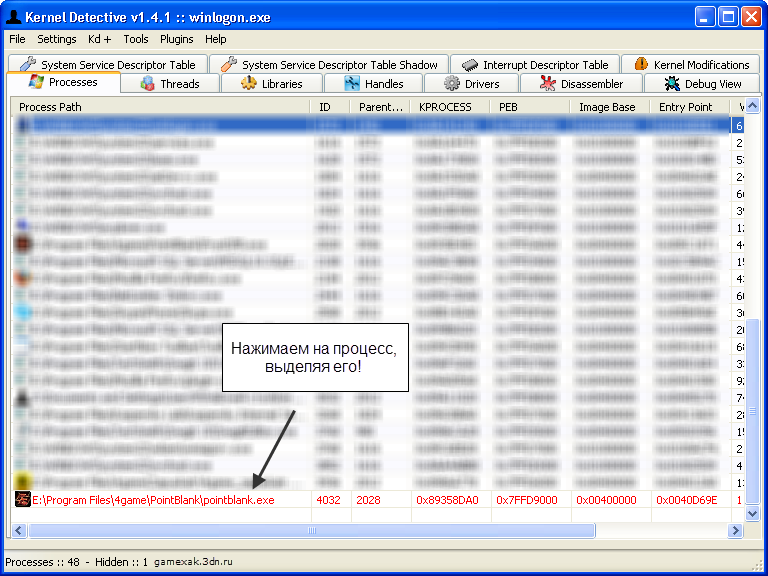Maximize the Kernel Detective window
This screenshot has width=768, height=576.
click(x=728, y=17)
